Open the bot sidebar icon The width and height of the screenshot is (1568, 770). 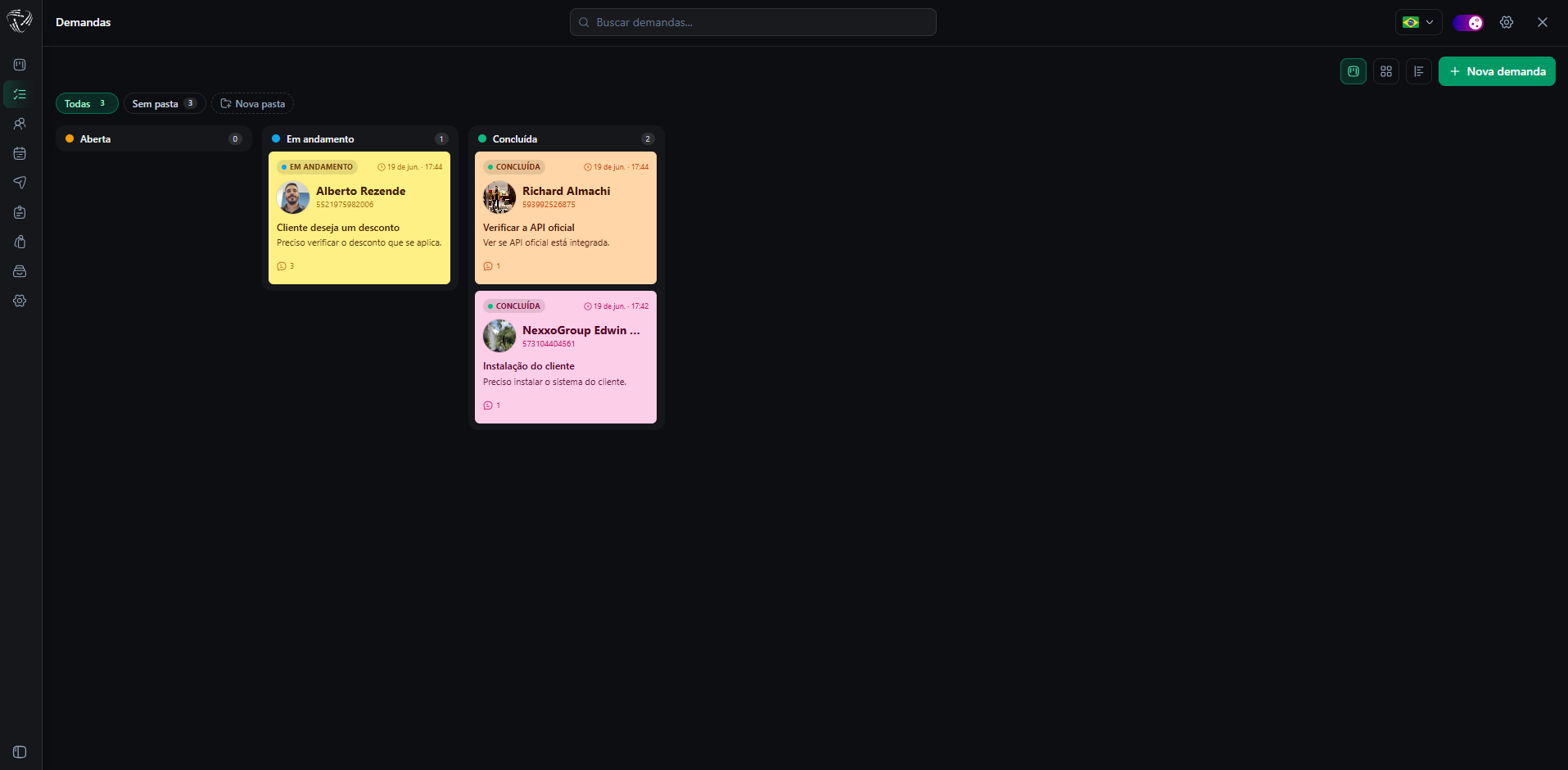[20, 212]
